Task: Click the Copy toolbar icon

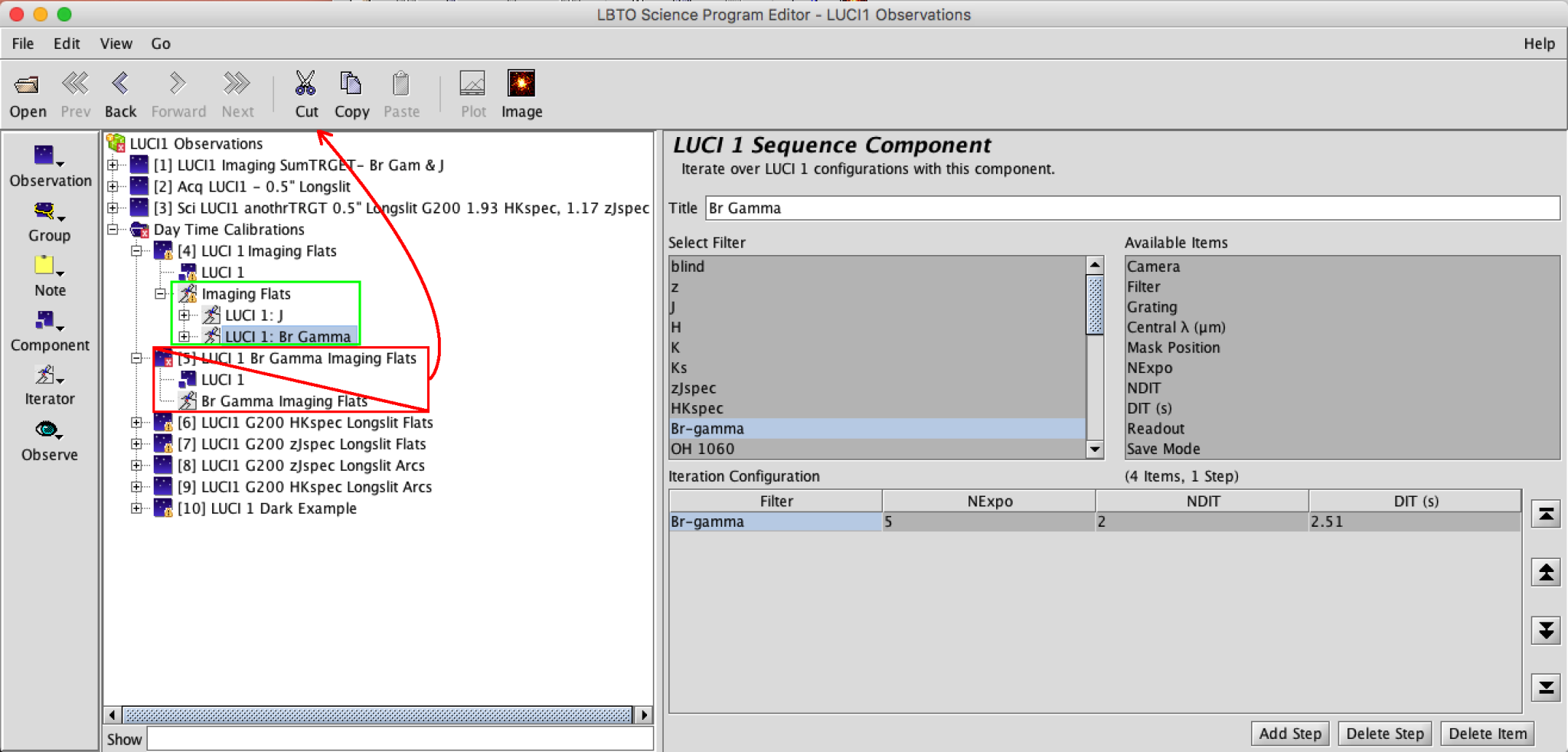Action: coord(351,83)
